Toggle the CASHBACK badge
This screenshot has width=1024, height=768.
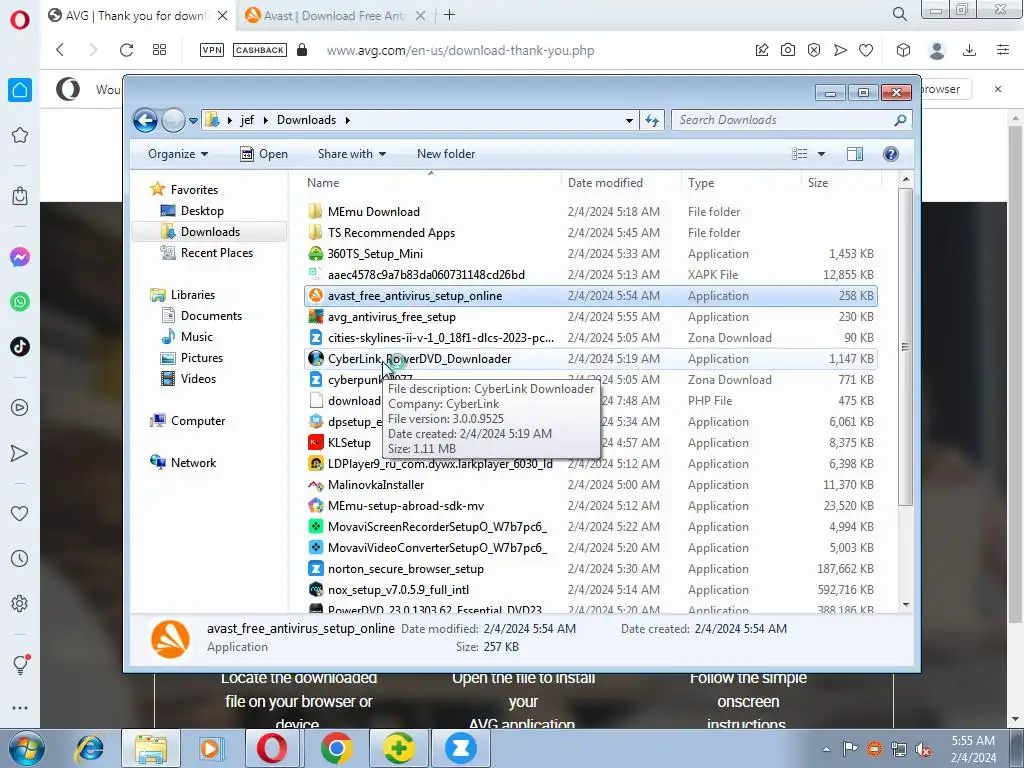[x=260, y=50]
